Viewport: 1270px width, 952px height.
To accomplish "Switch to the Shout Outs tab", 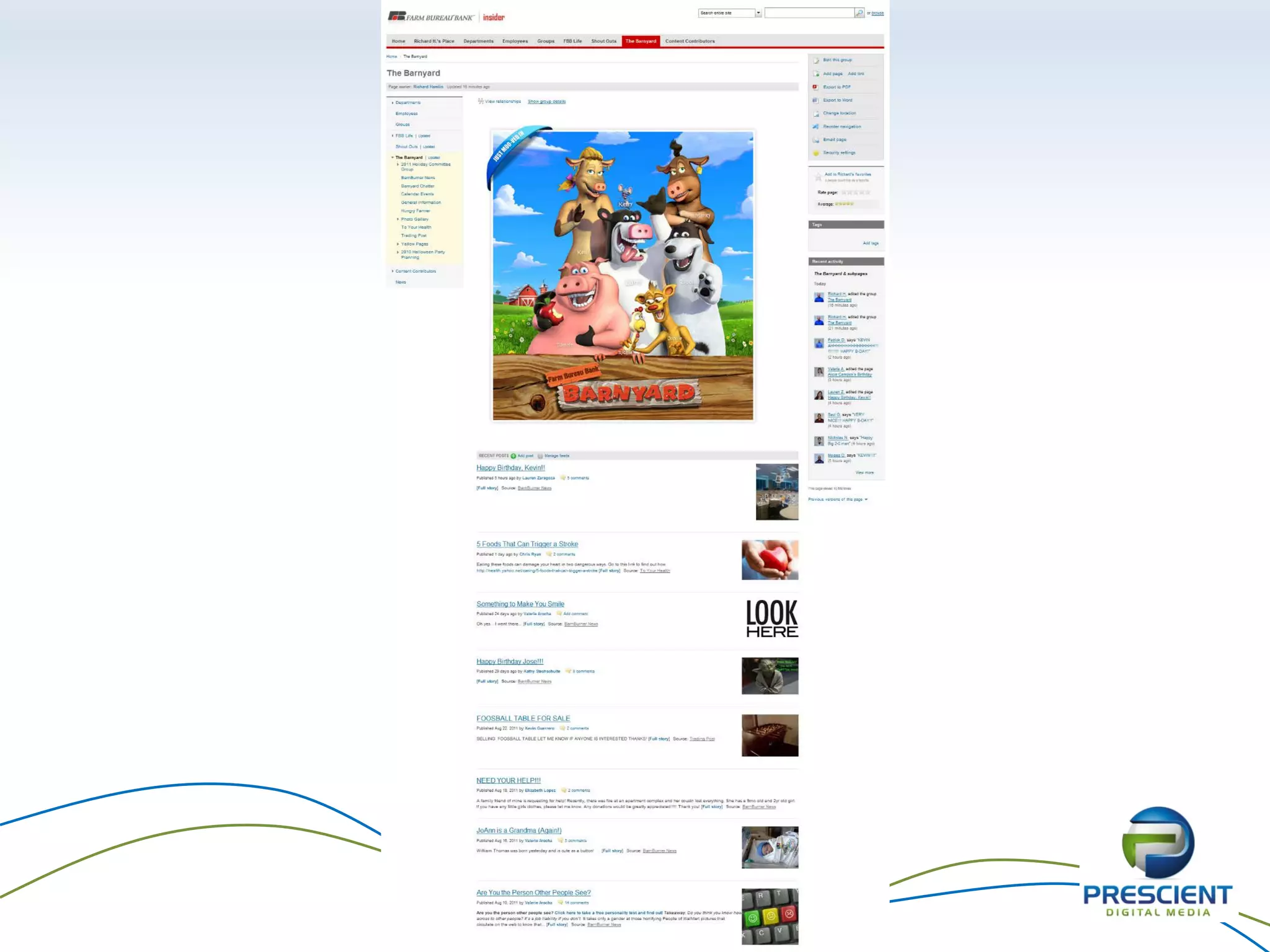I will pos(603,42).
